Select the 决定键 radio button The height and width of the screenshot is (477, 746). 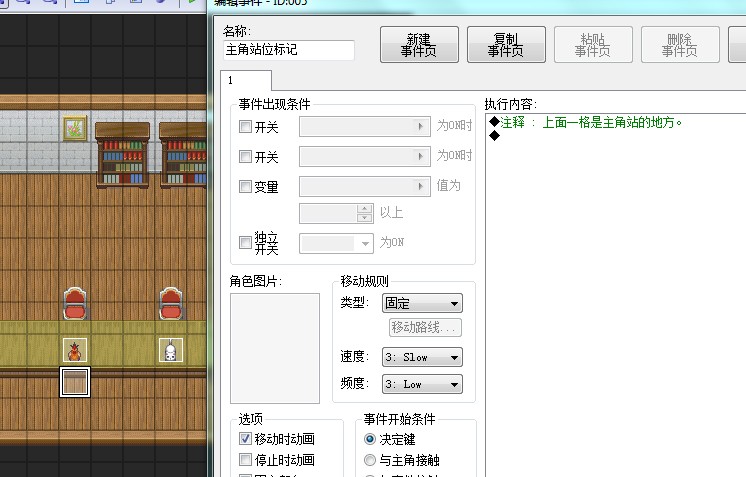click(x=370, y=439)
